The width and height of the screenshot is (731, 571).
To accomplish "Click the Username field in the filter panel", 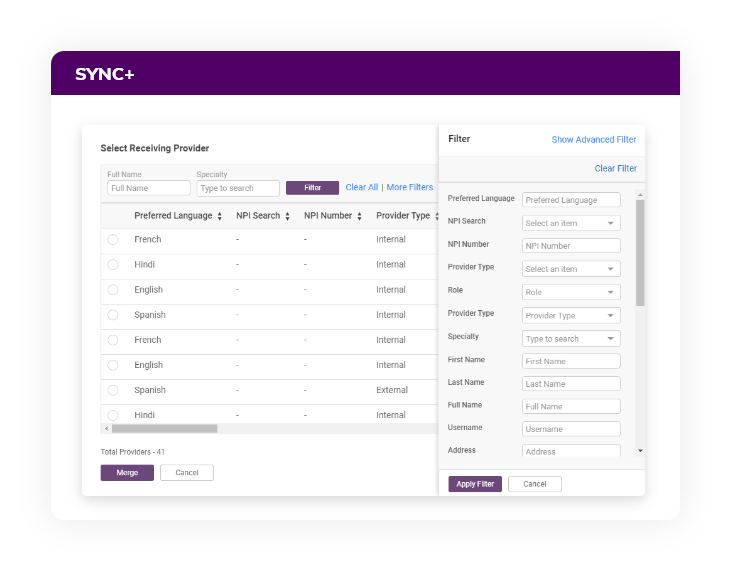I will coord(571,429).
